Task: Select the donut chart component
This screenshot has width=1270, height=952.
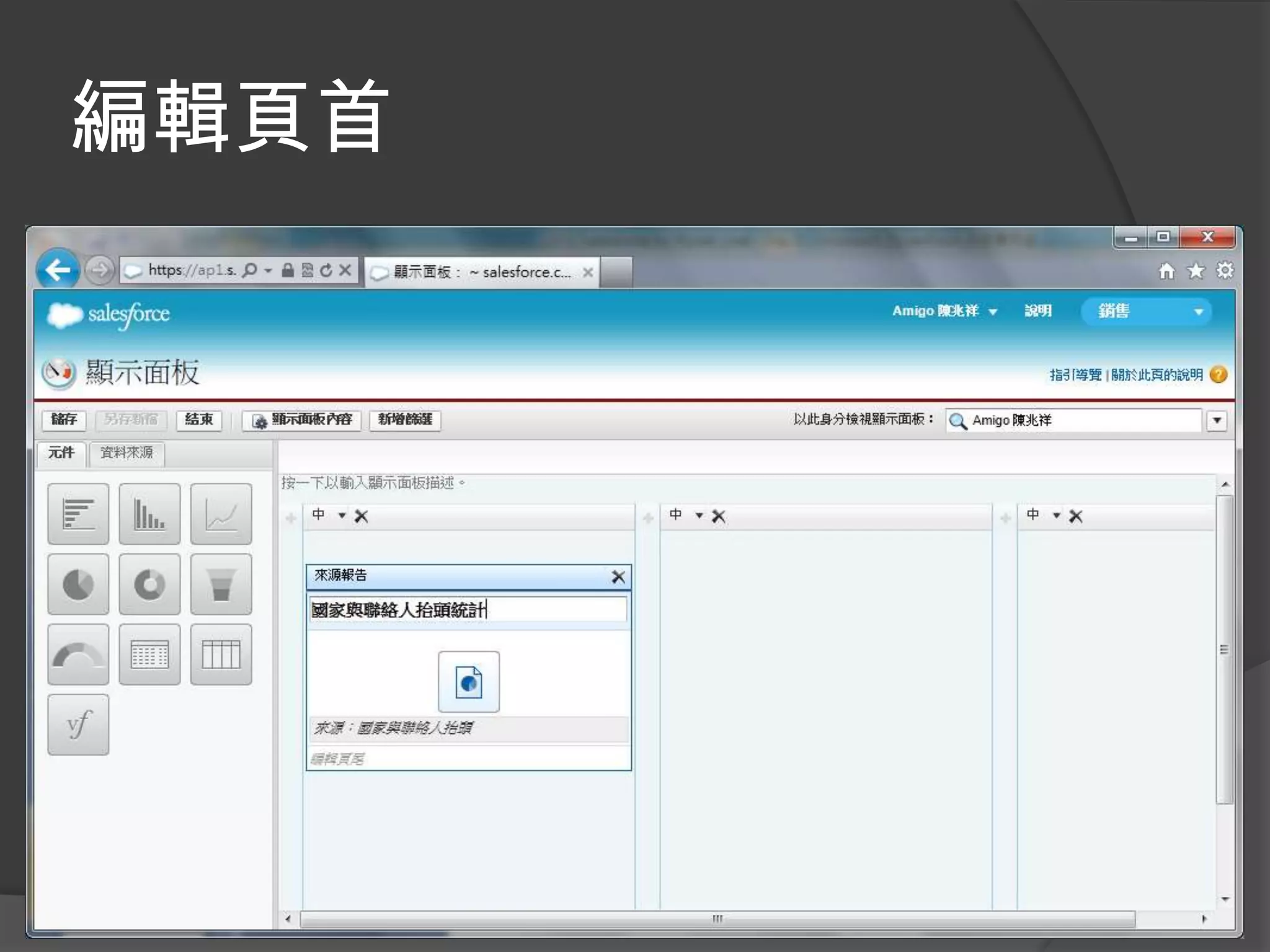Action: coord(149,584)
